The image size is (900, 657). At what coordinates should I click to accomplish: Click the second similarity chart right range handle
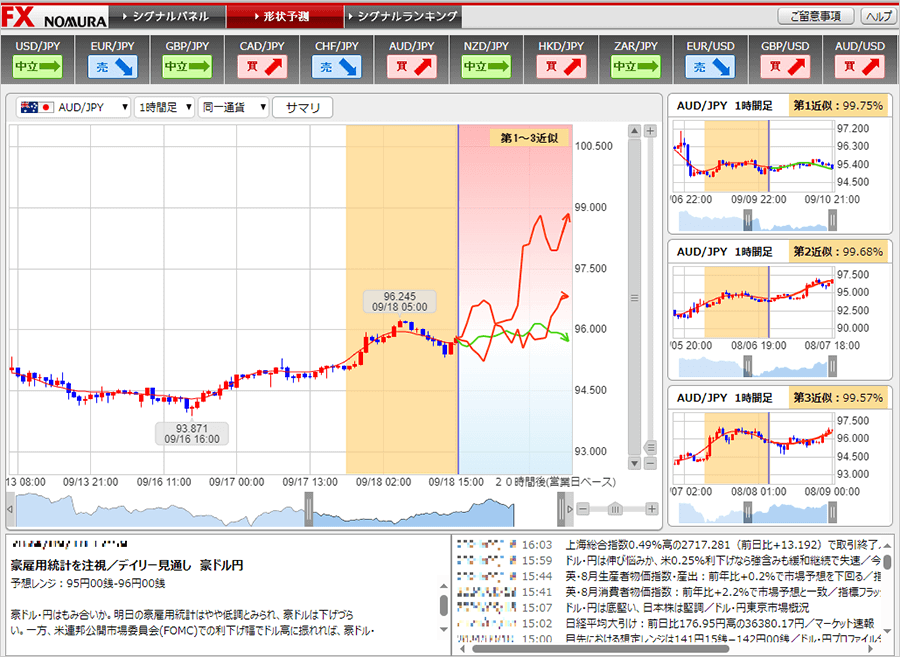pyautogui.click(x=832, y=366)
